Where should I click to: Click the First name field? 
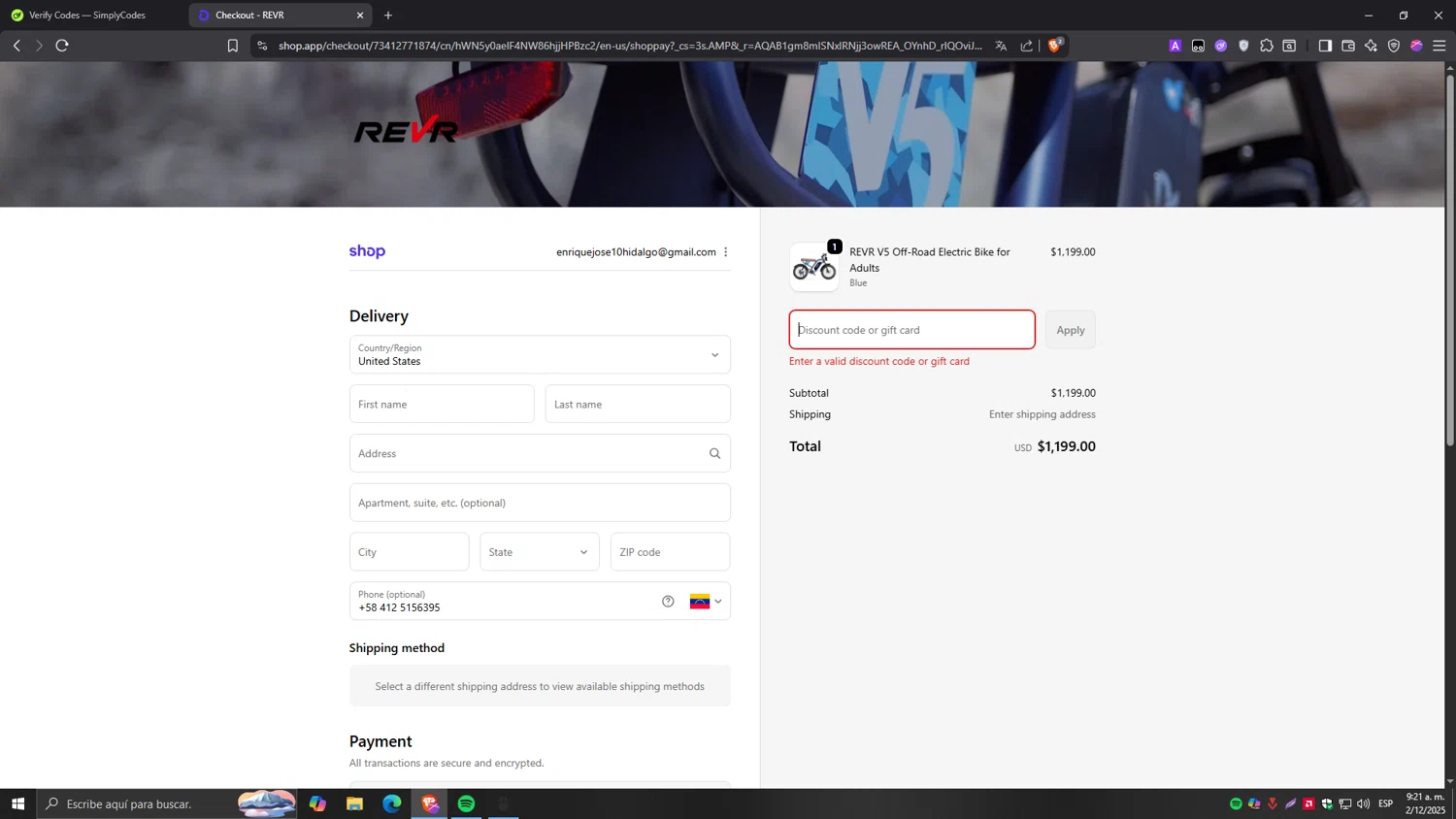coord(442,404)
